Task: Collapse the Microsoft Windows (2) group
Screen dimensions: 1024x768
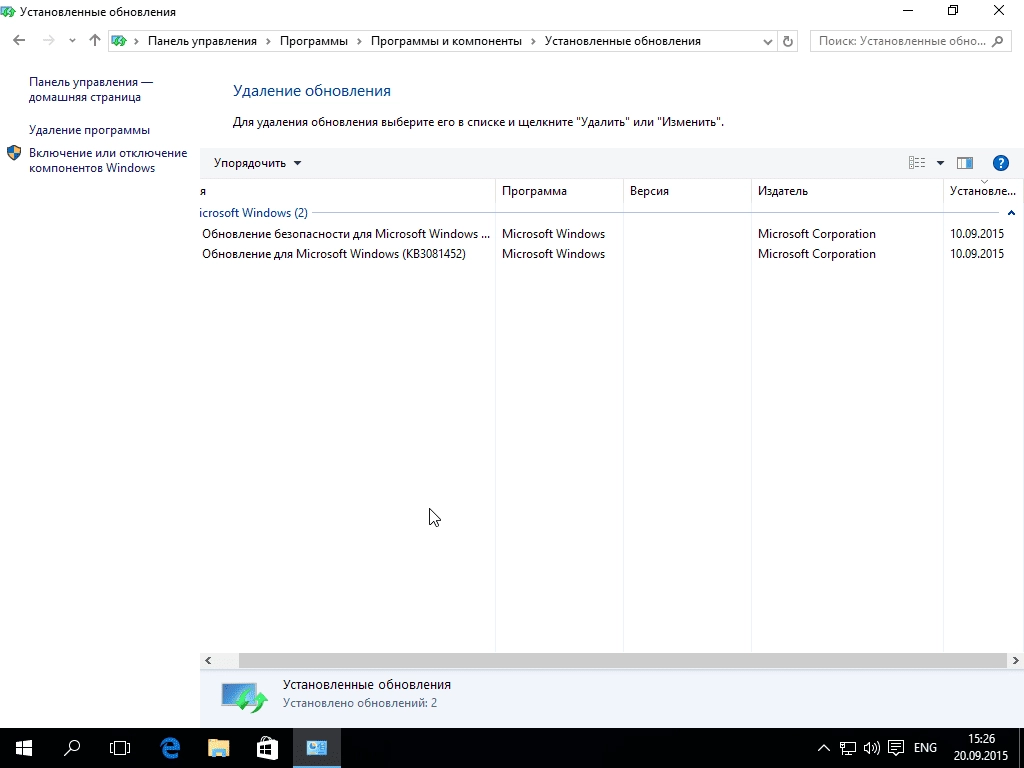Action: pyautogui.click(x=1011, y=213)
